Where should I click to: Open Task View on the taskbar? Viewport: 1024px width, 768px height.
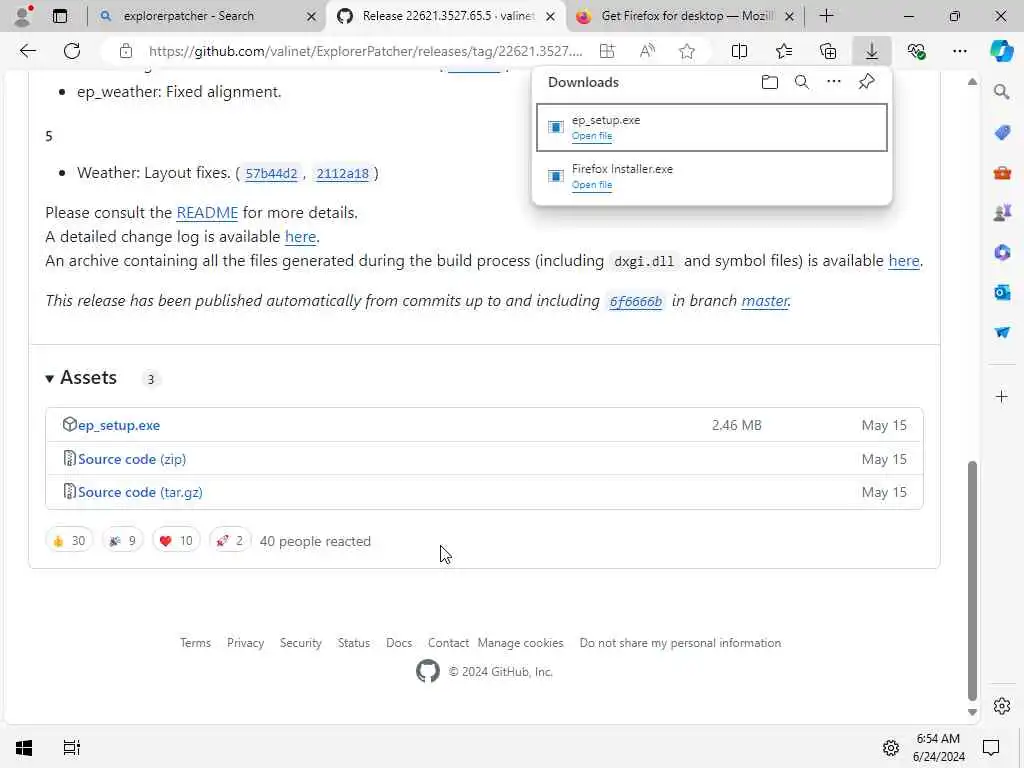click(x=71, y=748)
